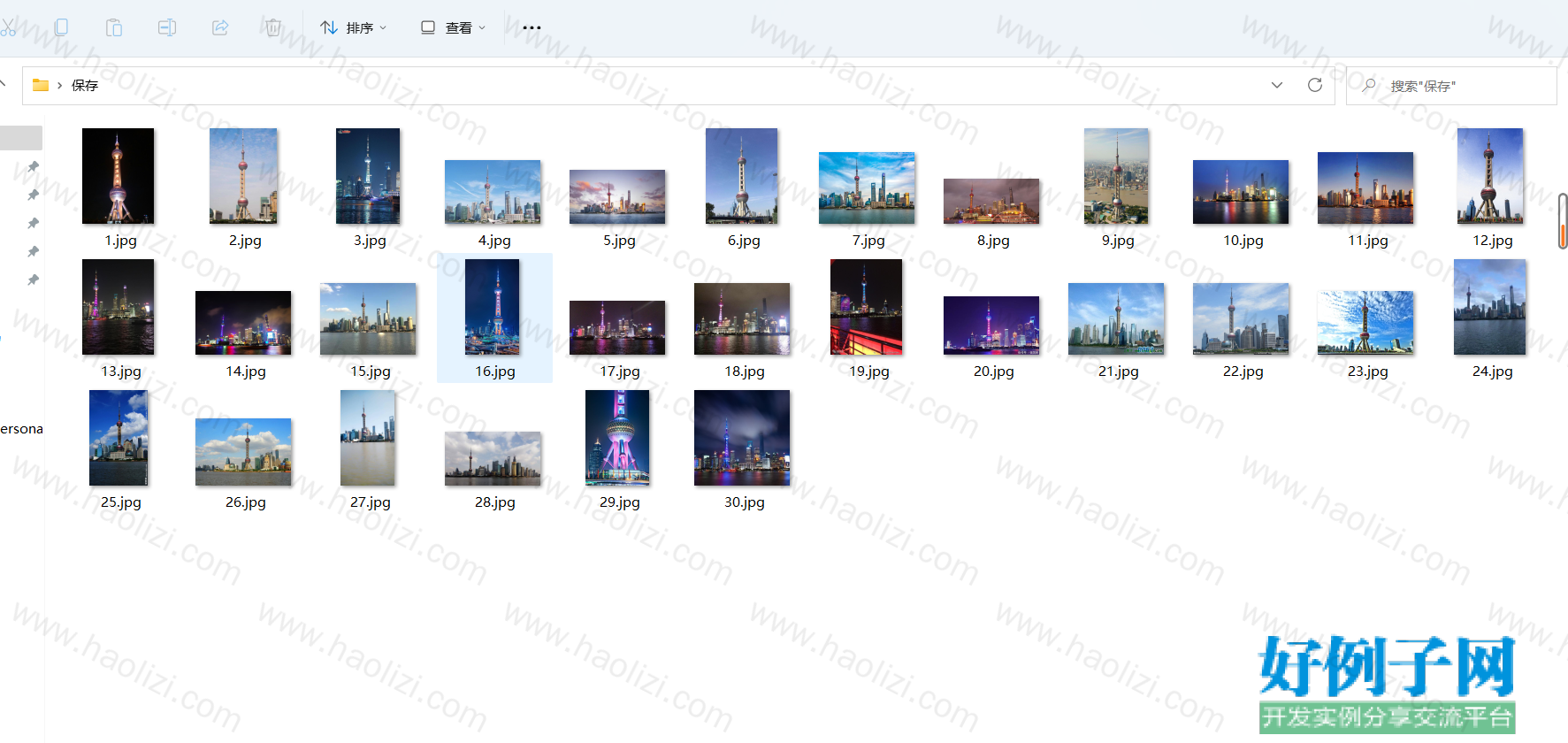
Task: Select thumbnail 27.jpg
Action: [368, 438]
